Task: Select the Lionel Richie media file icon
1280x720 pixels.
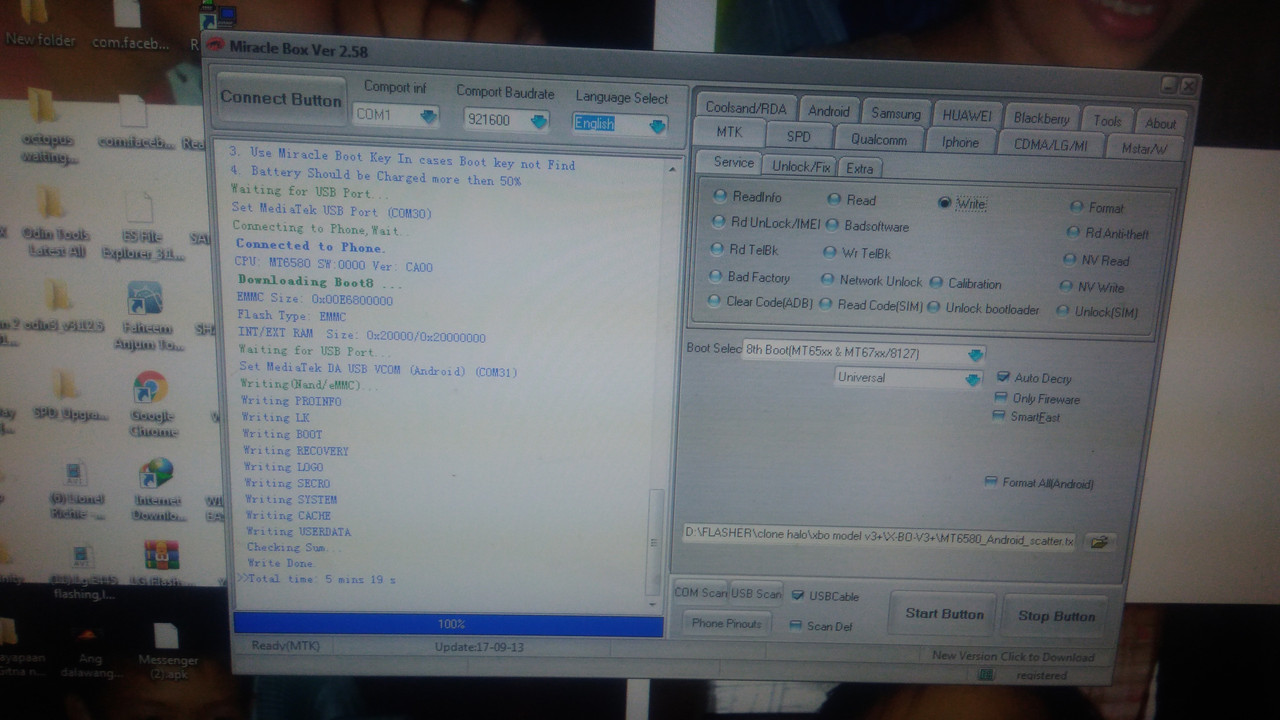Action: click(x=77, y=491)
